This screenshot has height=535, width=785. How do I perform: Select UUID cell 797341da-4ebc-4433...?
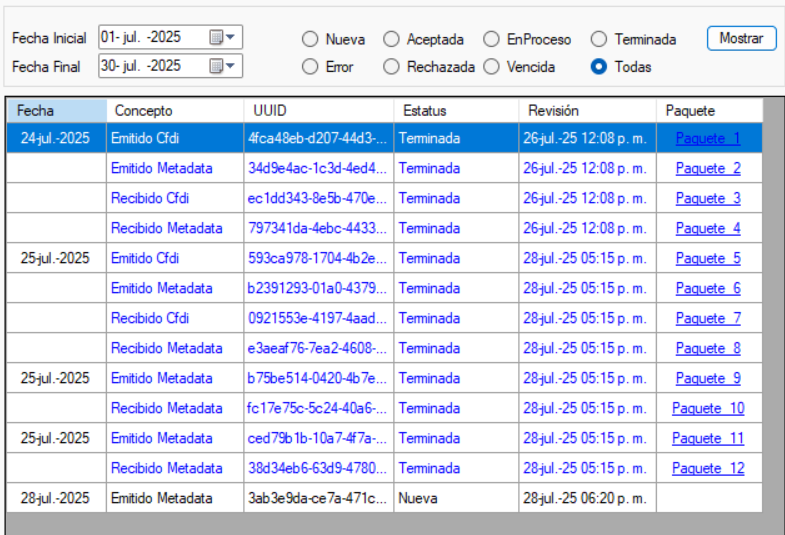click(319, 228)
